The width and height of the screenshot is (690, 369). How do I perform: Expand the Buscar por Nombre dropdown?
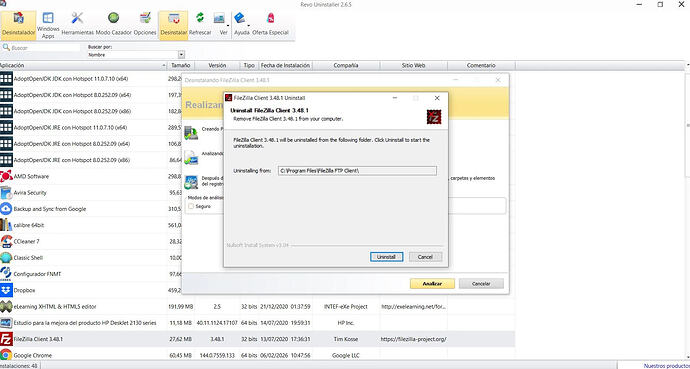[x=181, y=55]
